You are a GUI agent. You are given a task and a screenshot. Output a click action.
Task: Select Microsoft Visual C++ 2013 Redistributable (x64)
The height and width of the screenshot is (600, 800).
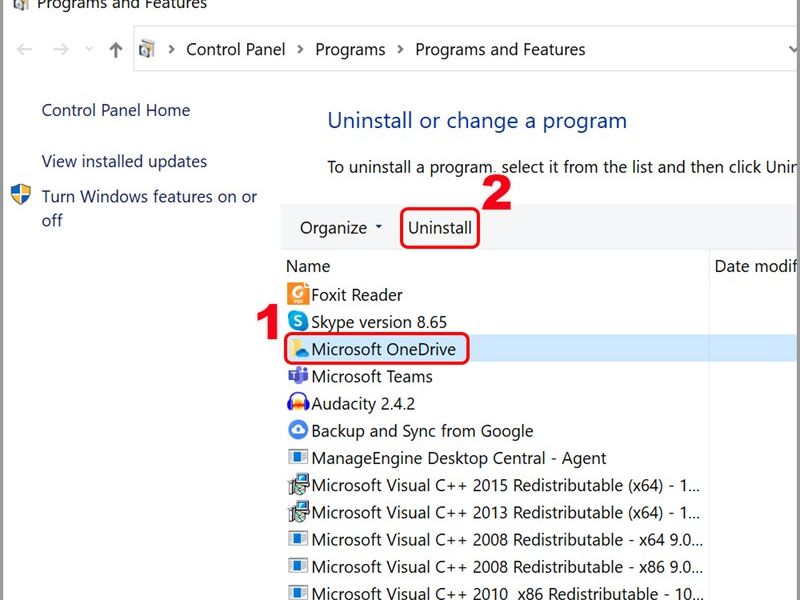505,512
